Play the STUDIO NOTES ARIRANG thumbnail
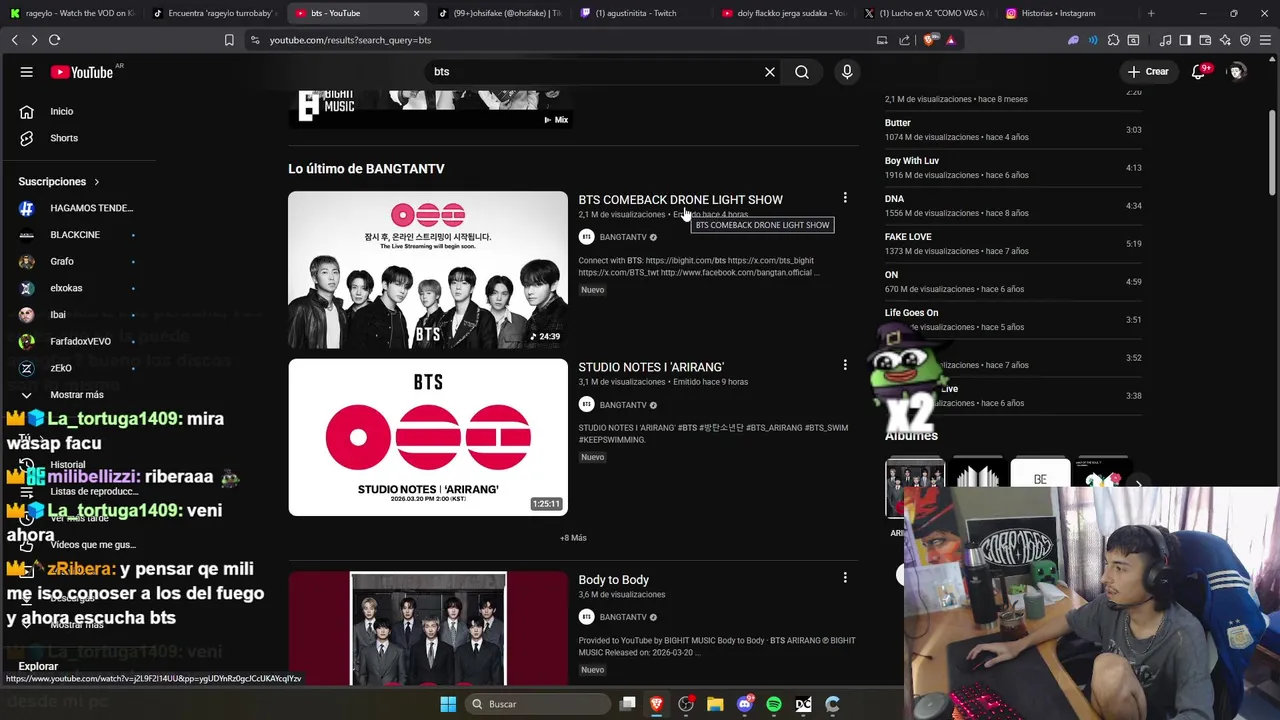 [x=428, y=437]
